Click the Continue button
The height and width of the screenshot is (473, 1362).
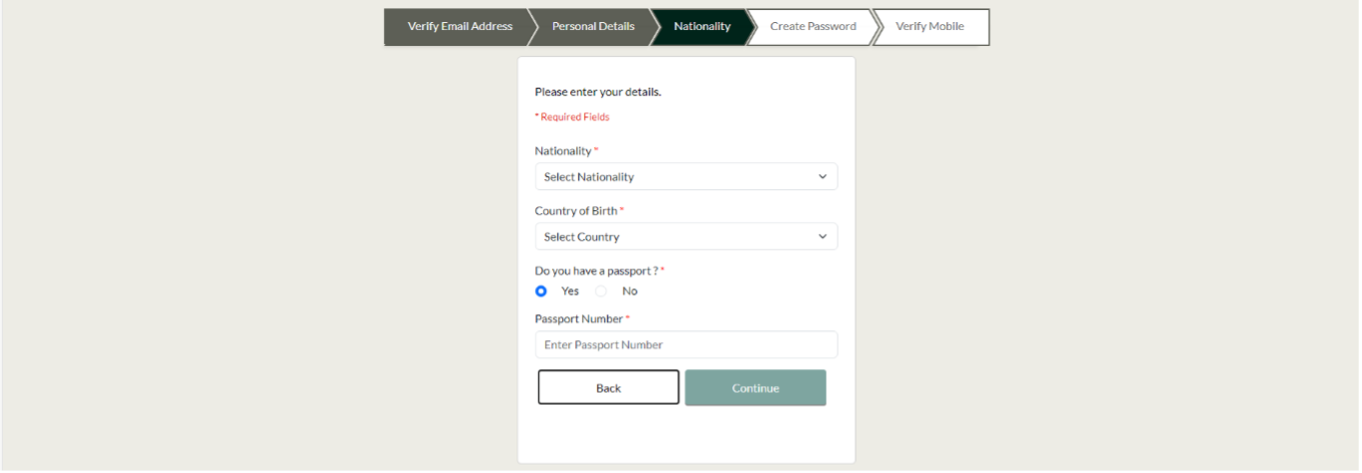click(755, 388)
